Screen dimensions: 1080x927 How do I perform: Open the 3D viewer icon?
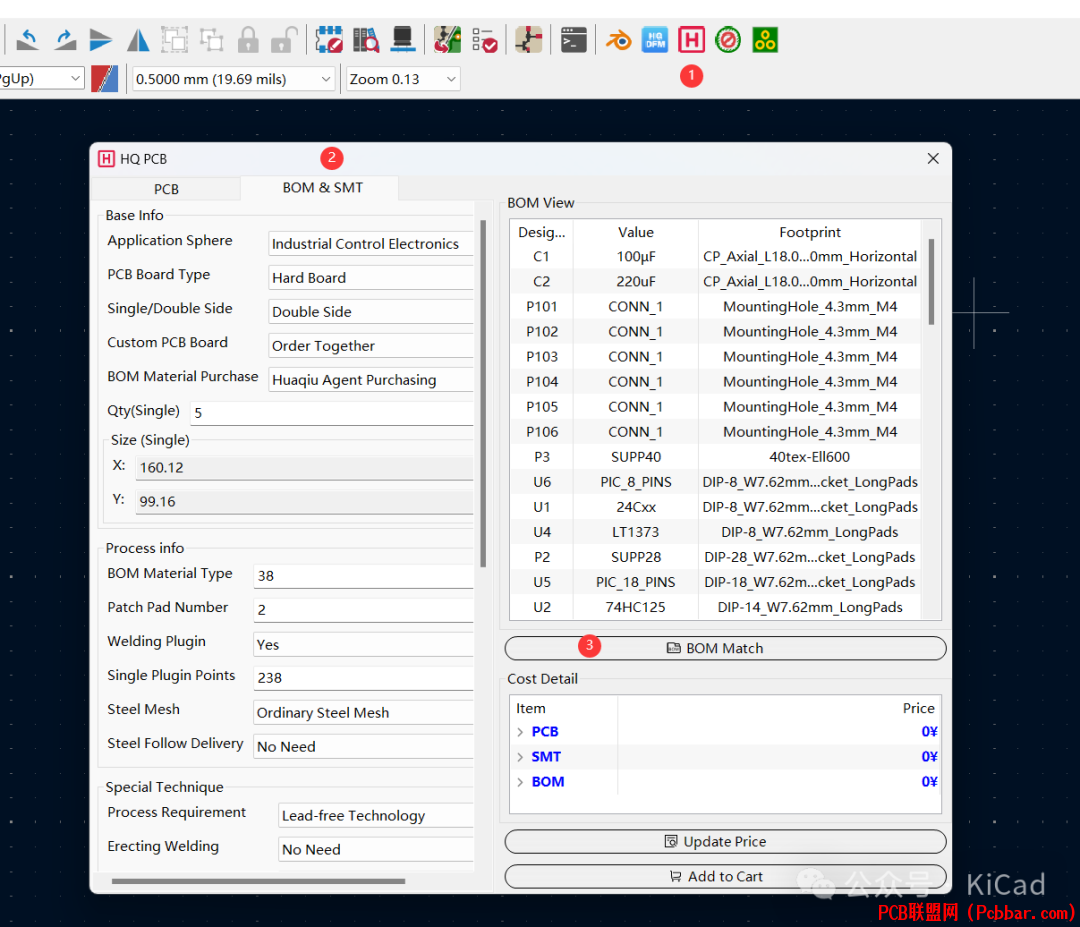403,40
